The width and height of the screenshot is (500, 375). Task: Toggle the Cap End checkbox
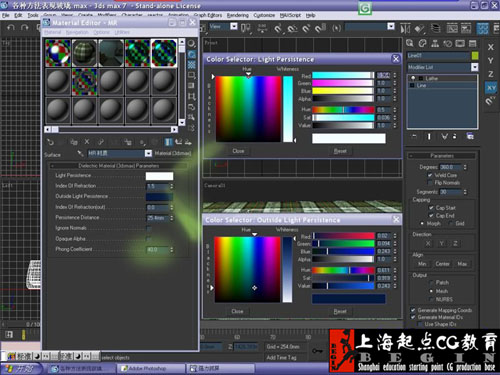[431, 215]
